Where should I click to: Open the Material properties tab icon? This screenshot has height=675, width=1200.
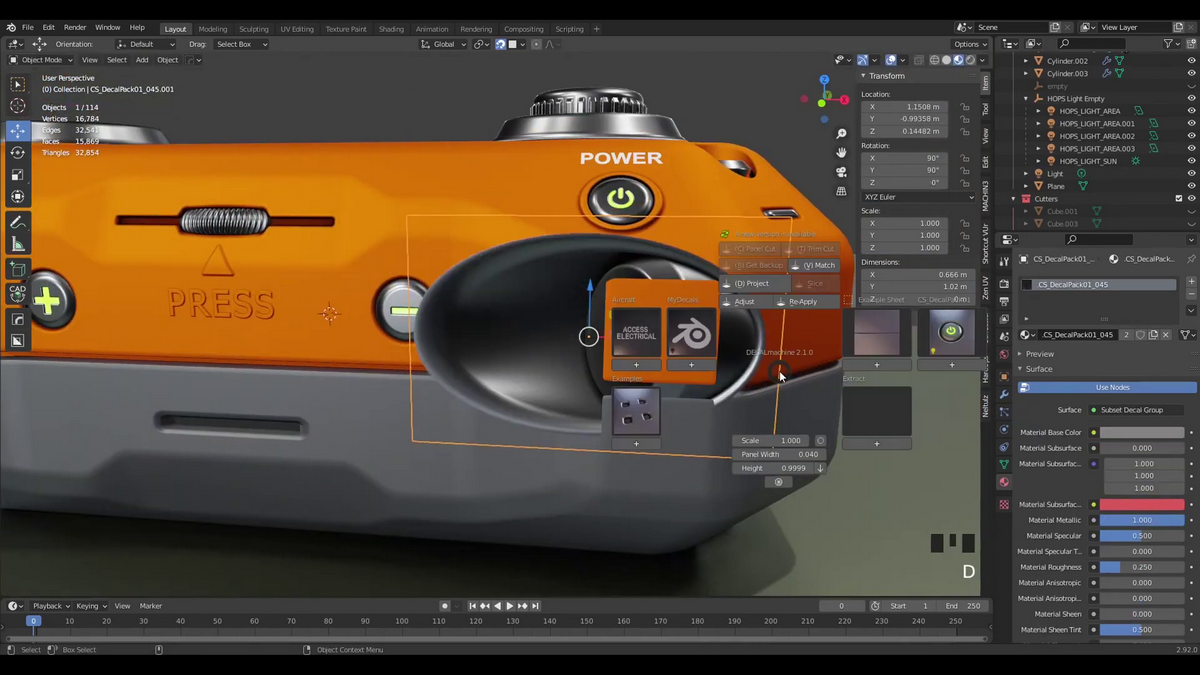[x=1004, y=482]
